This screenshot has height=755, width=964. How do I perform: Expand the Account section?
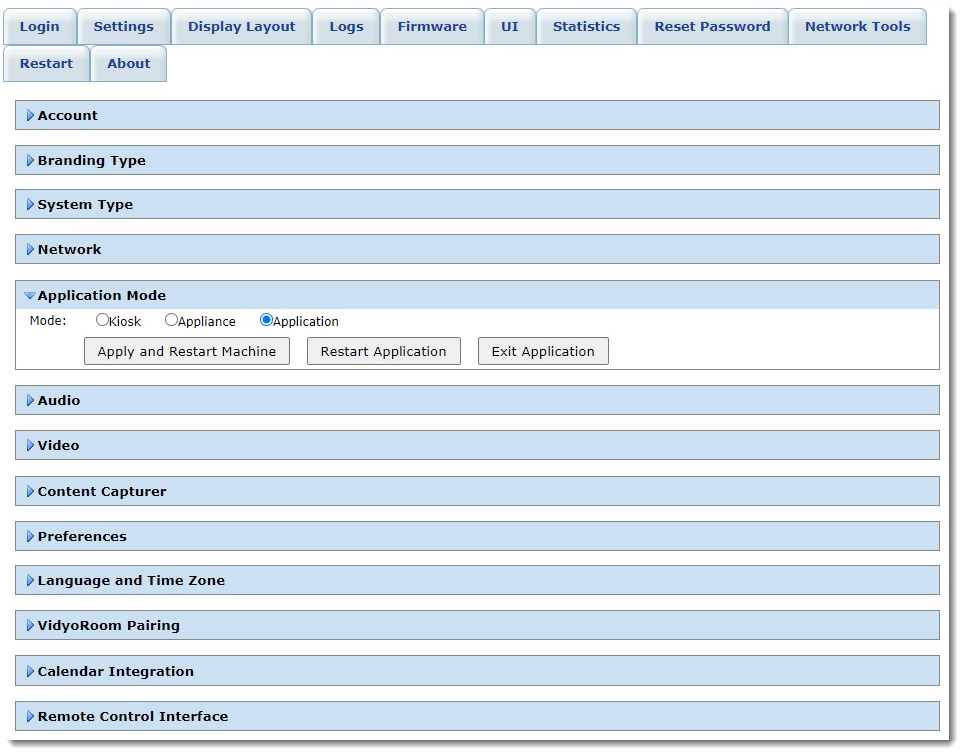tap(477, 115)
